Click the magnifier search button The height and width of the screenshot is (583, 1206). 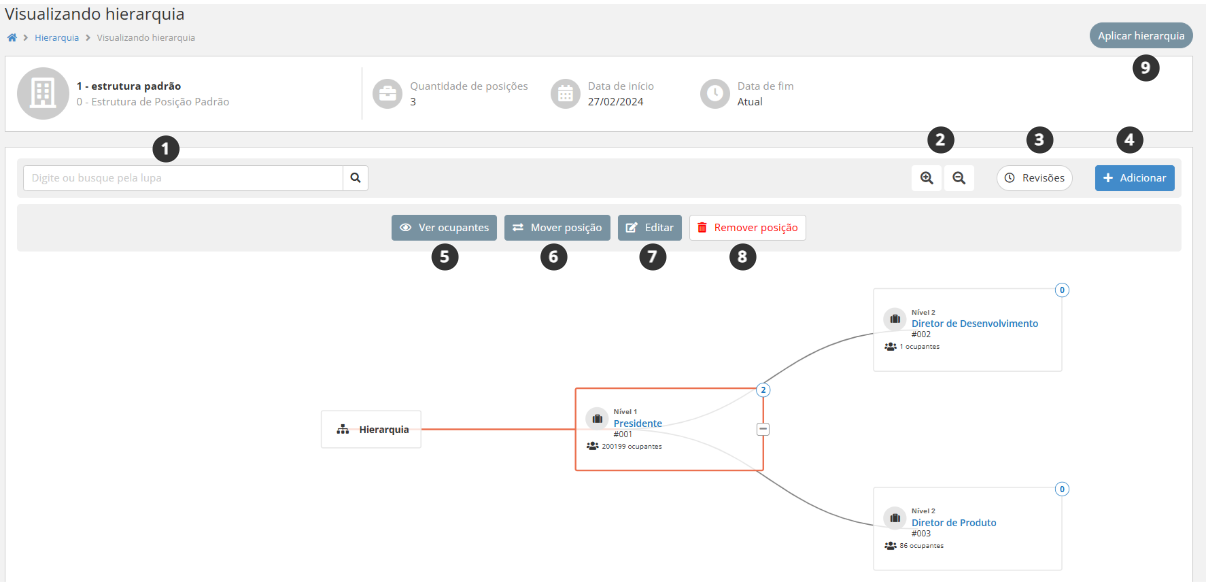(x=355, y=178)
